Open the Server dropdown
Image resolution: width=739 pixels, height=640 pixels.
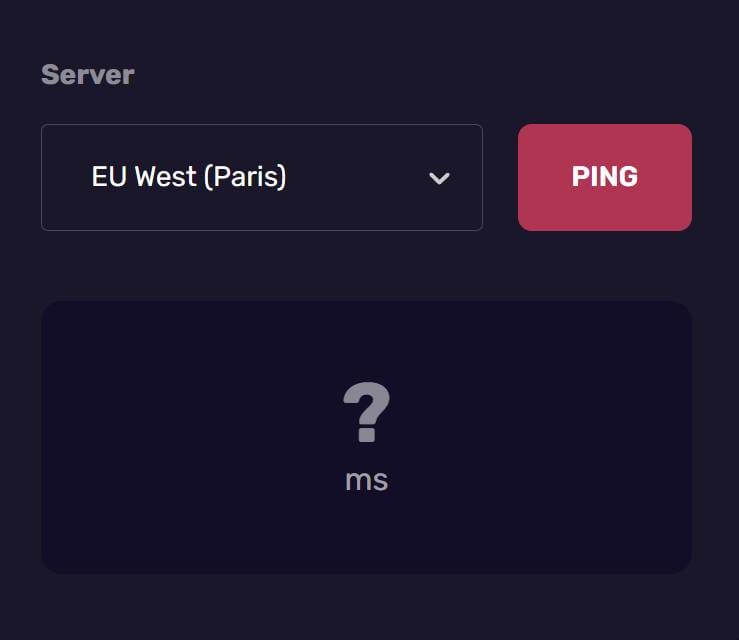point(261,177)
